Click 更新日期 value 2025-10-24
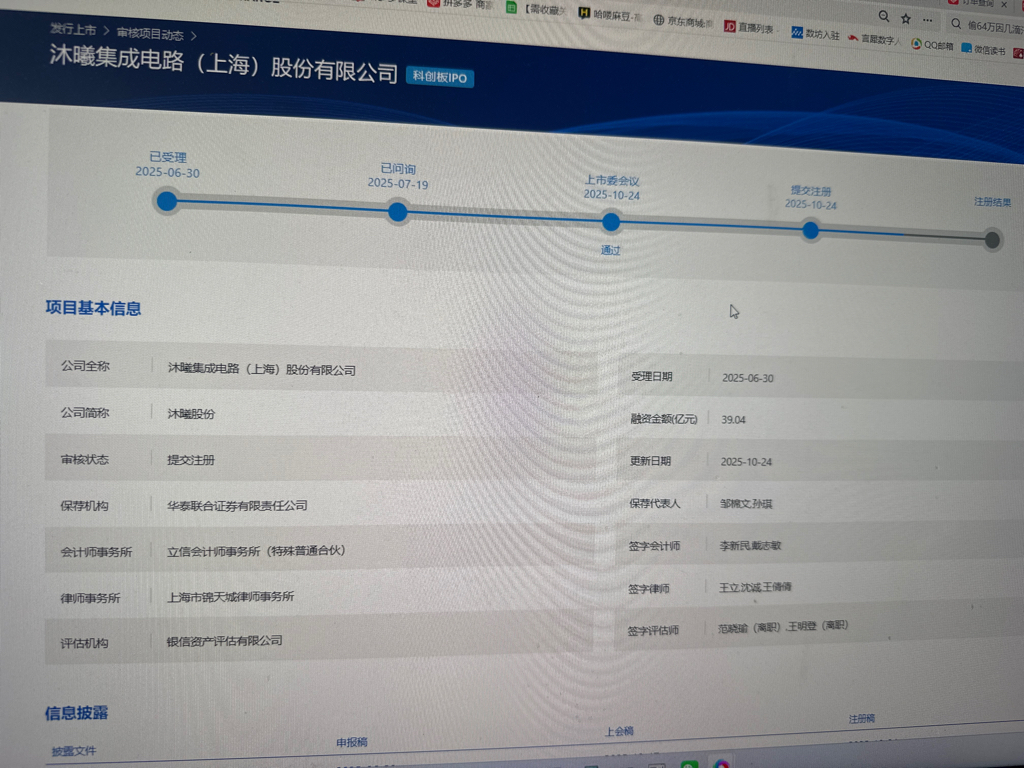 click(746, 462)
